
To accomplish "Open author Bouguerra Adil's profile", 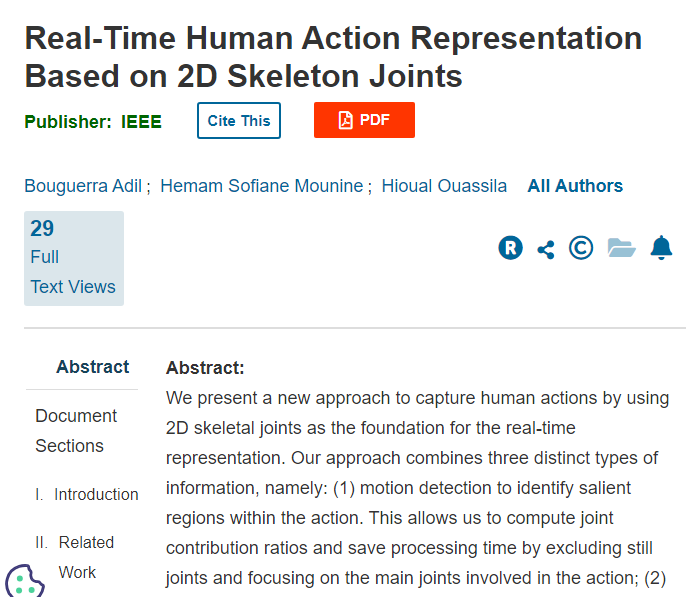I will click(x=85, y=186).
